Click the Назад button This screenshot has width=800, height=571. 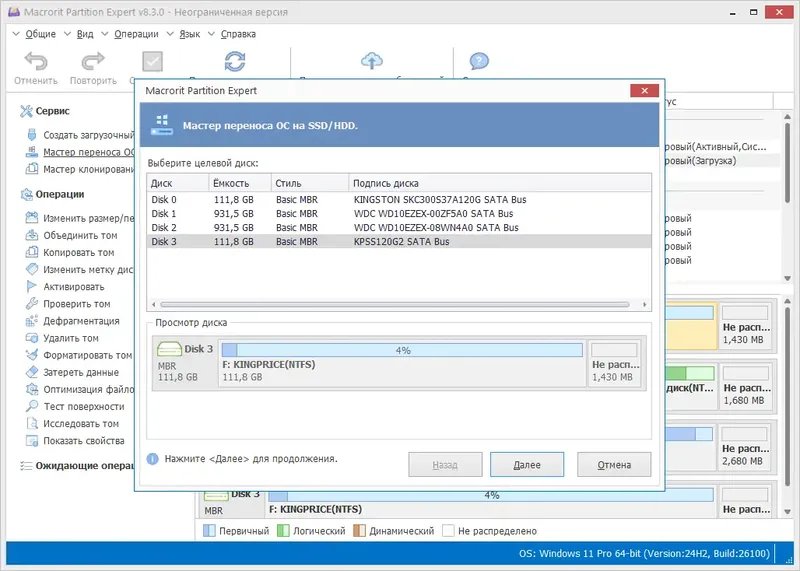445,464
